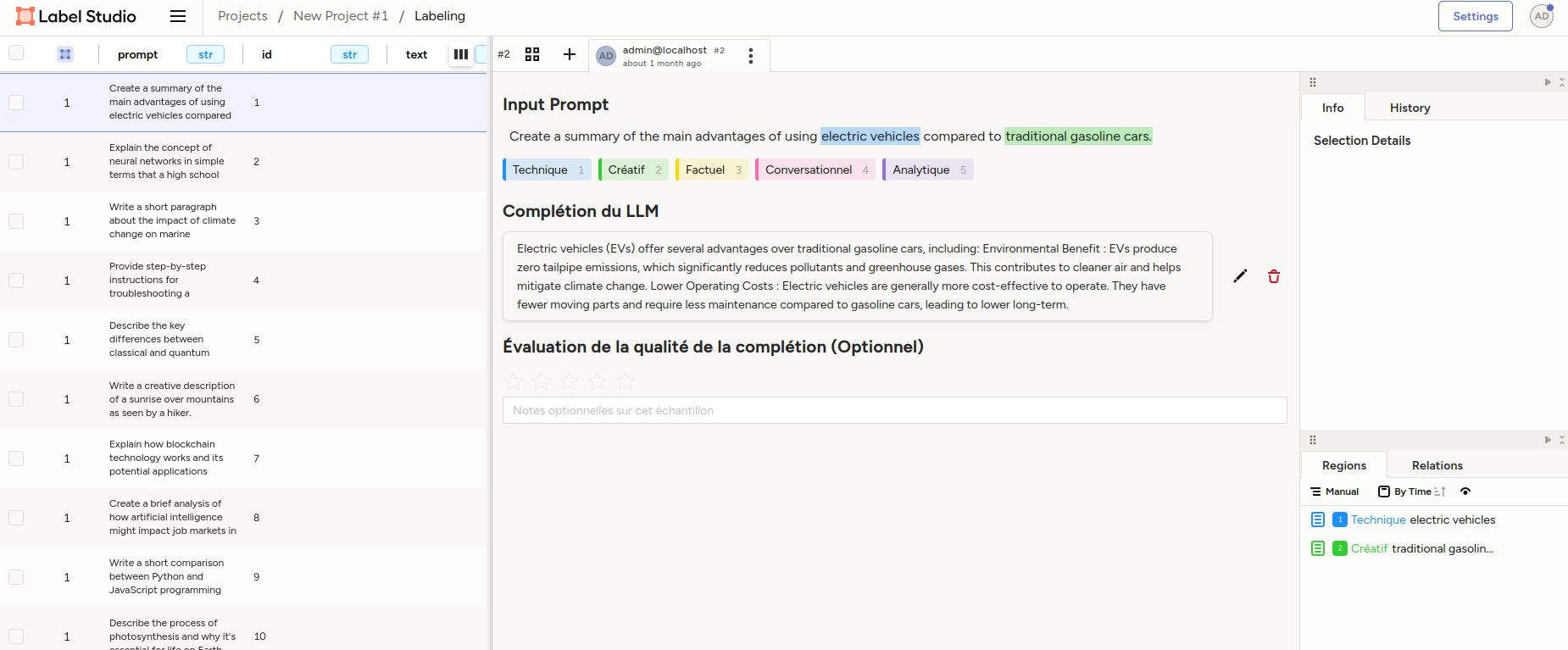Click the AD user avatar top right

(1541, 16)
